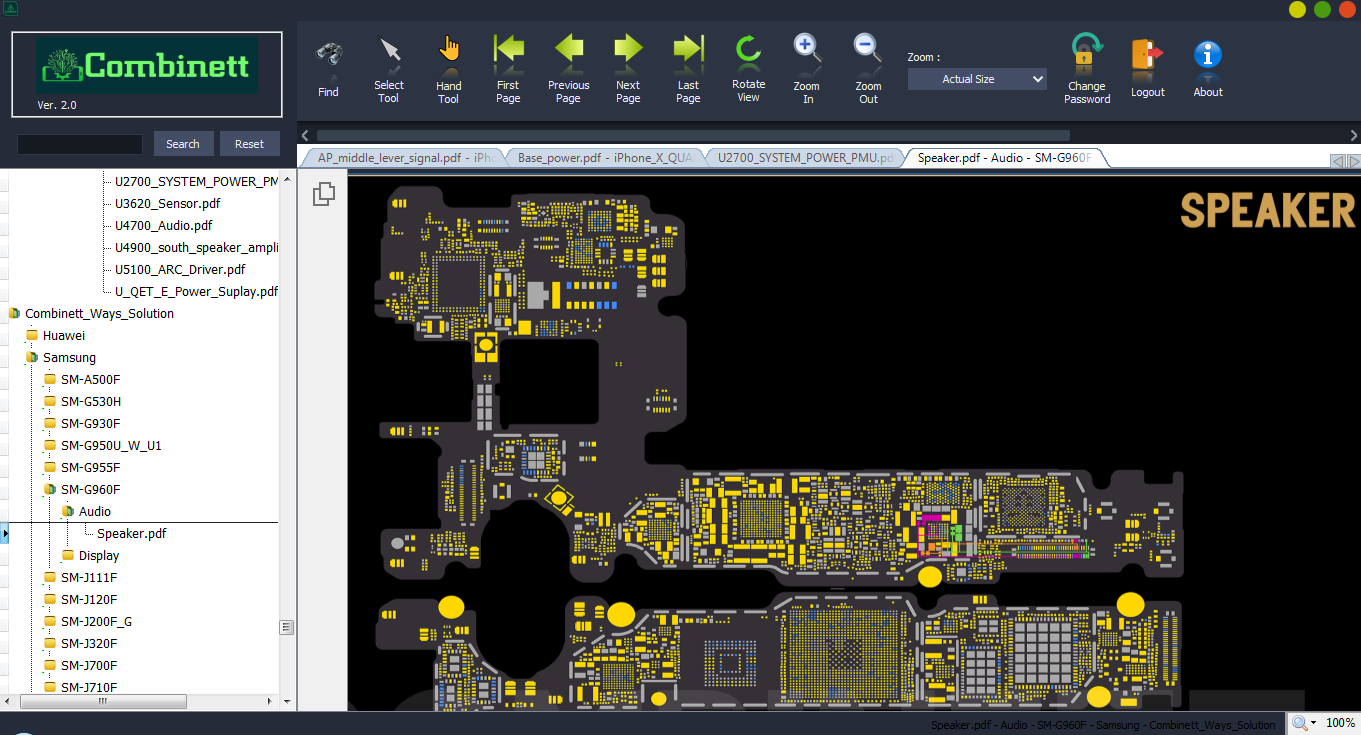This screenshot has height=735, width=1361.
Task: Switch to AP_middle_lever_signal.pdf tab
Action: coord(403,157)
